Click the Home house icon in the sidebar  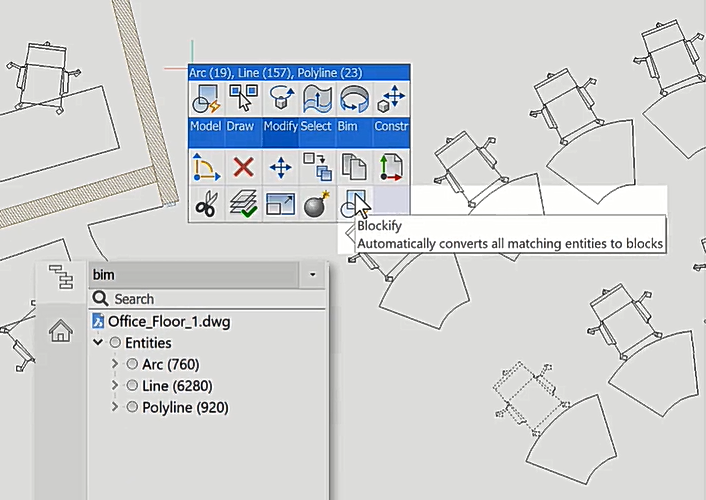point(61,330)
